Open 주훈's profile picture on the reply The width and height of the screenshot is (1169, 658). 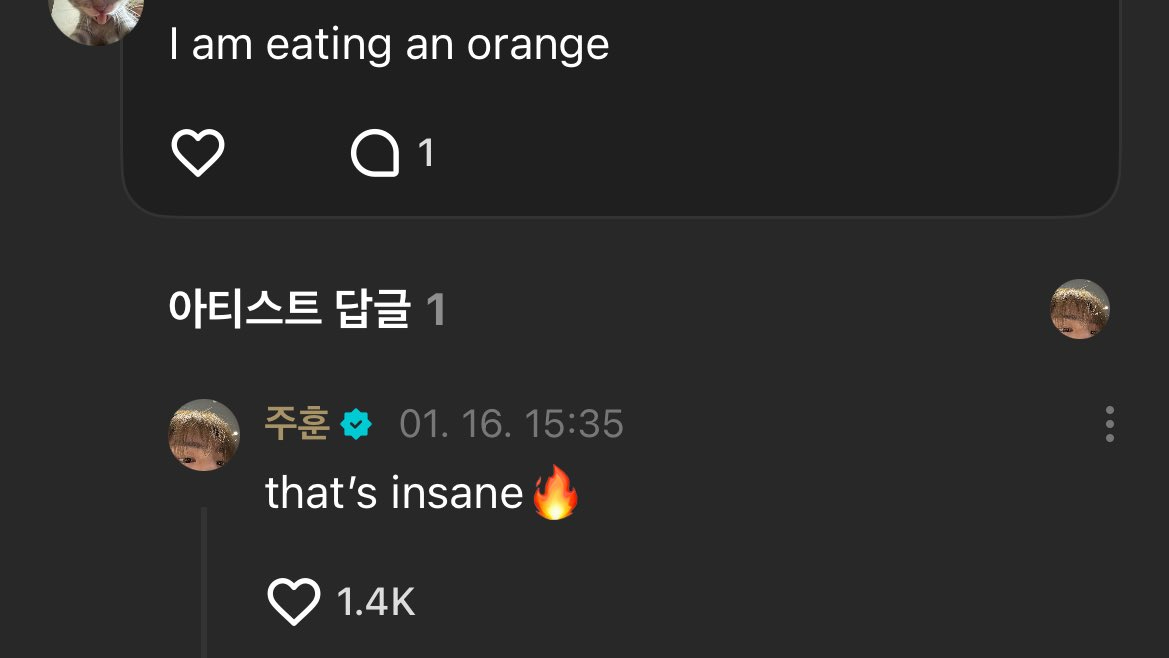coord(205,435)
